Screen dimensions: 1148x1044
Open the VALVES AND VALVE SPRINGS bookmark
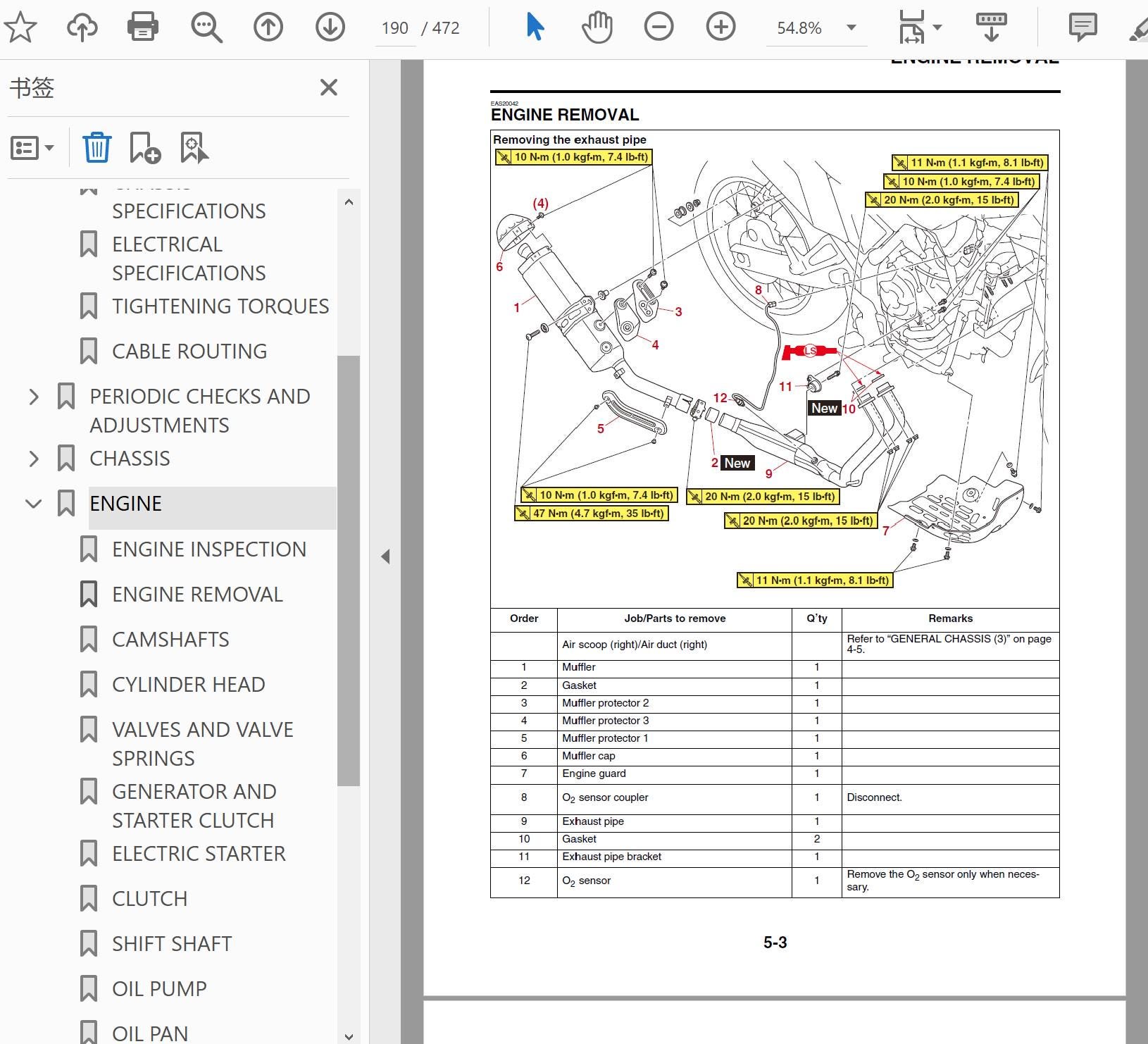pyautogui.click(x=203, y=744)
